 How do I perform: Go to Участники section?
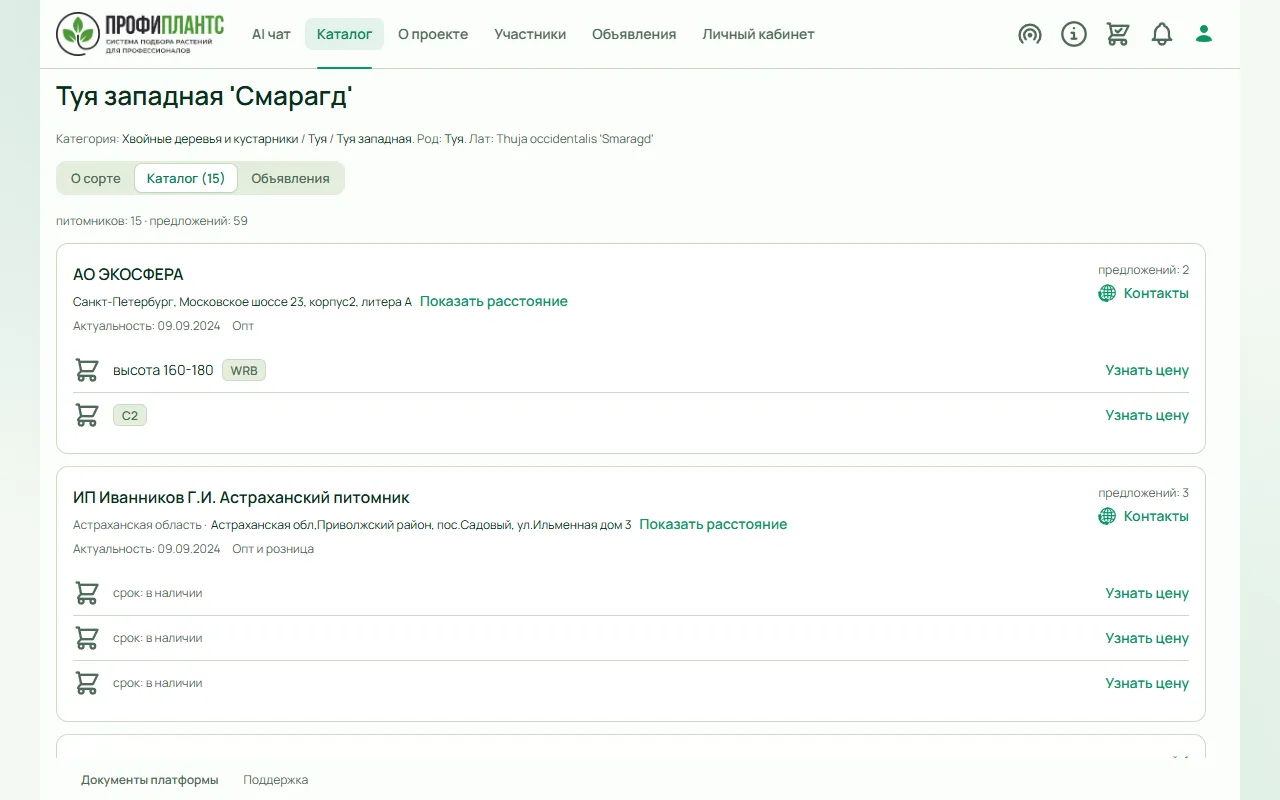(530, 34)
